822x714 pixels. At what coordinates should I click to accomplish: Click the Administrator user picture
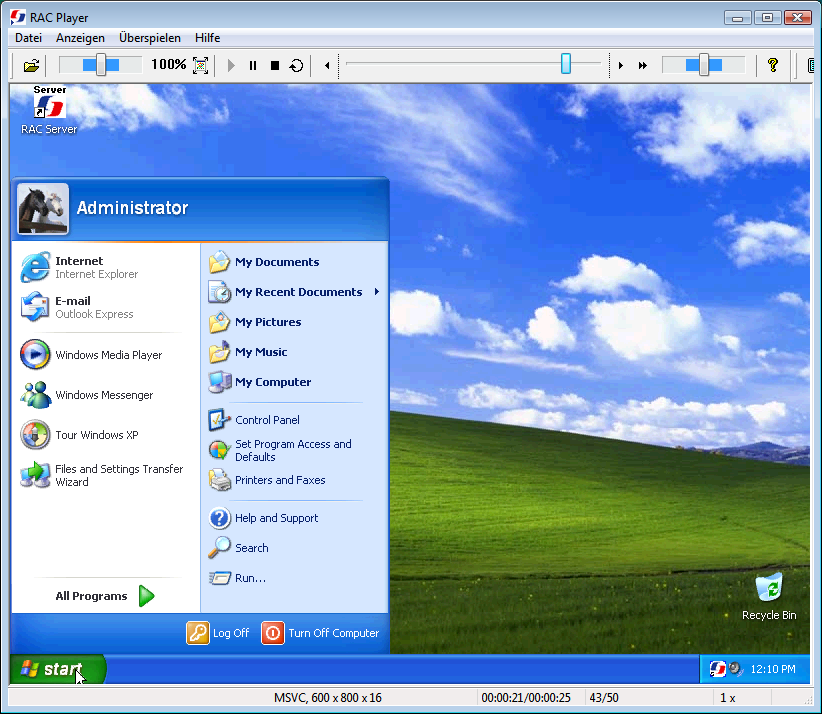(43, 209)
